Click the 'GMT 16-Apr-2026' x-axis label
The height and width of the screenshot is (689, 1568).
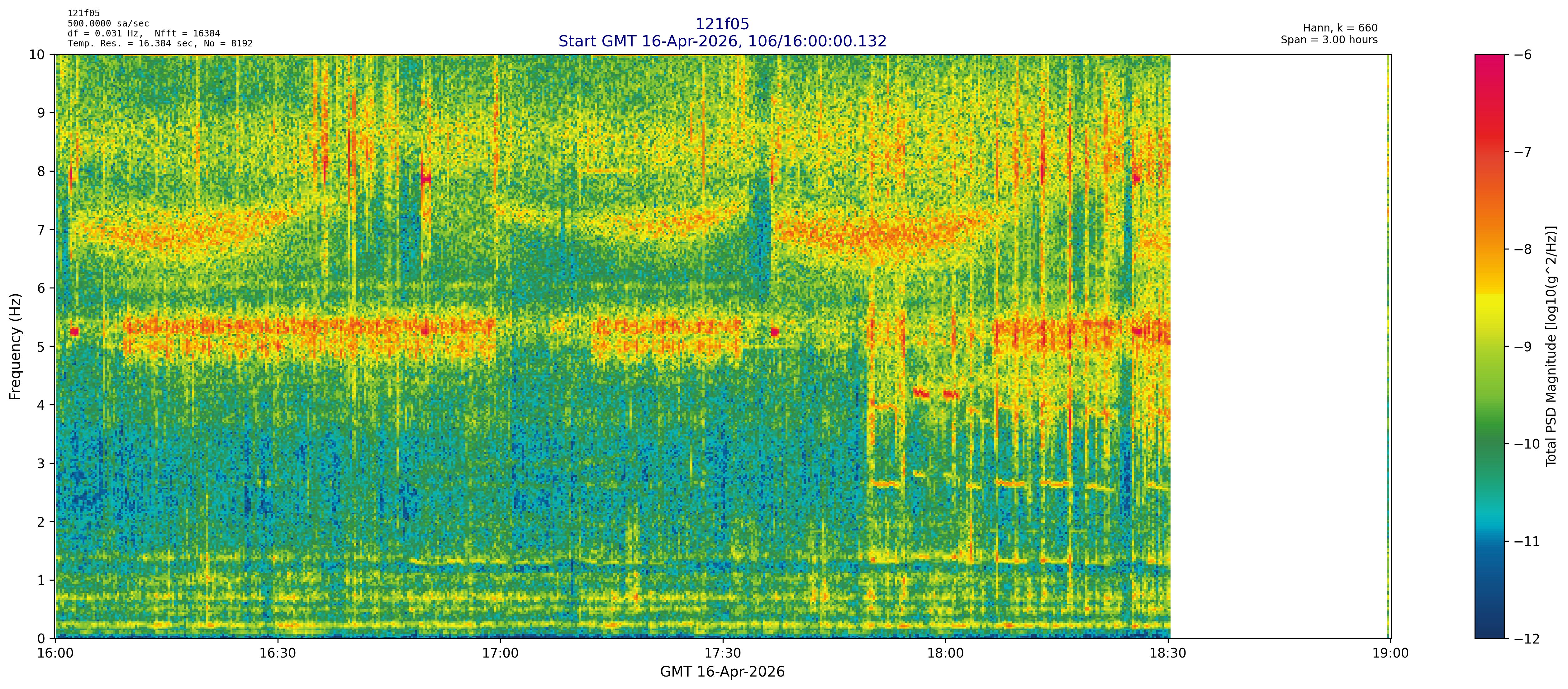(722, 672)
